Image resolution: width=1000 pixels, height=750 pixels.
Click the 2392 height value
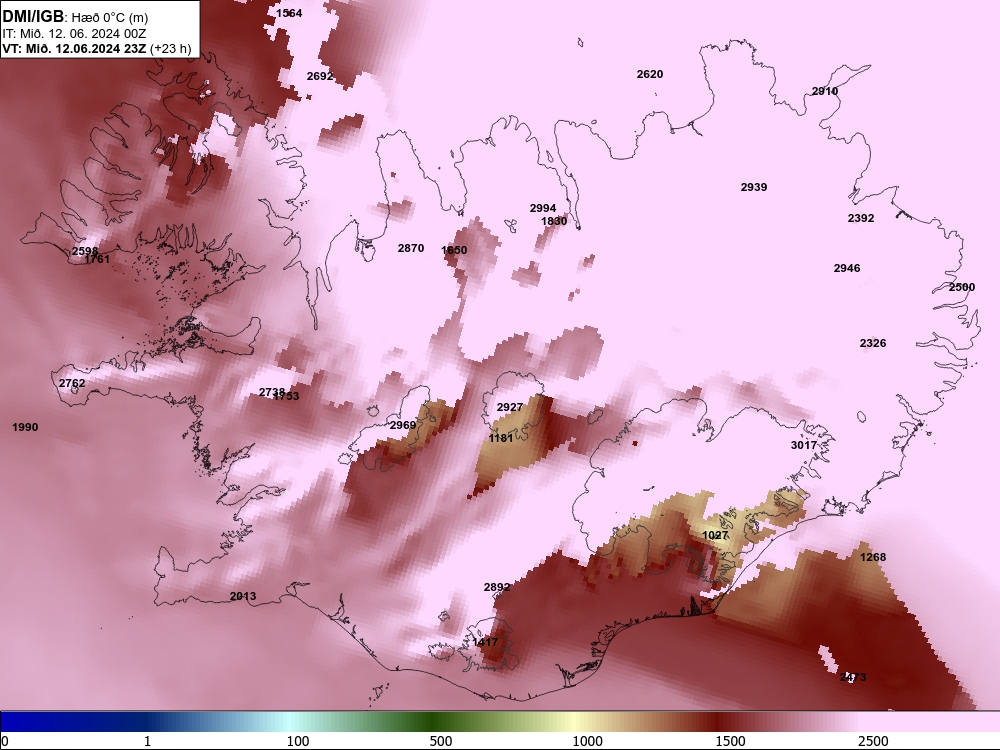pos(861,218)
